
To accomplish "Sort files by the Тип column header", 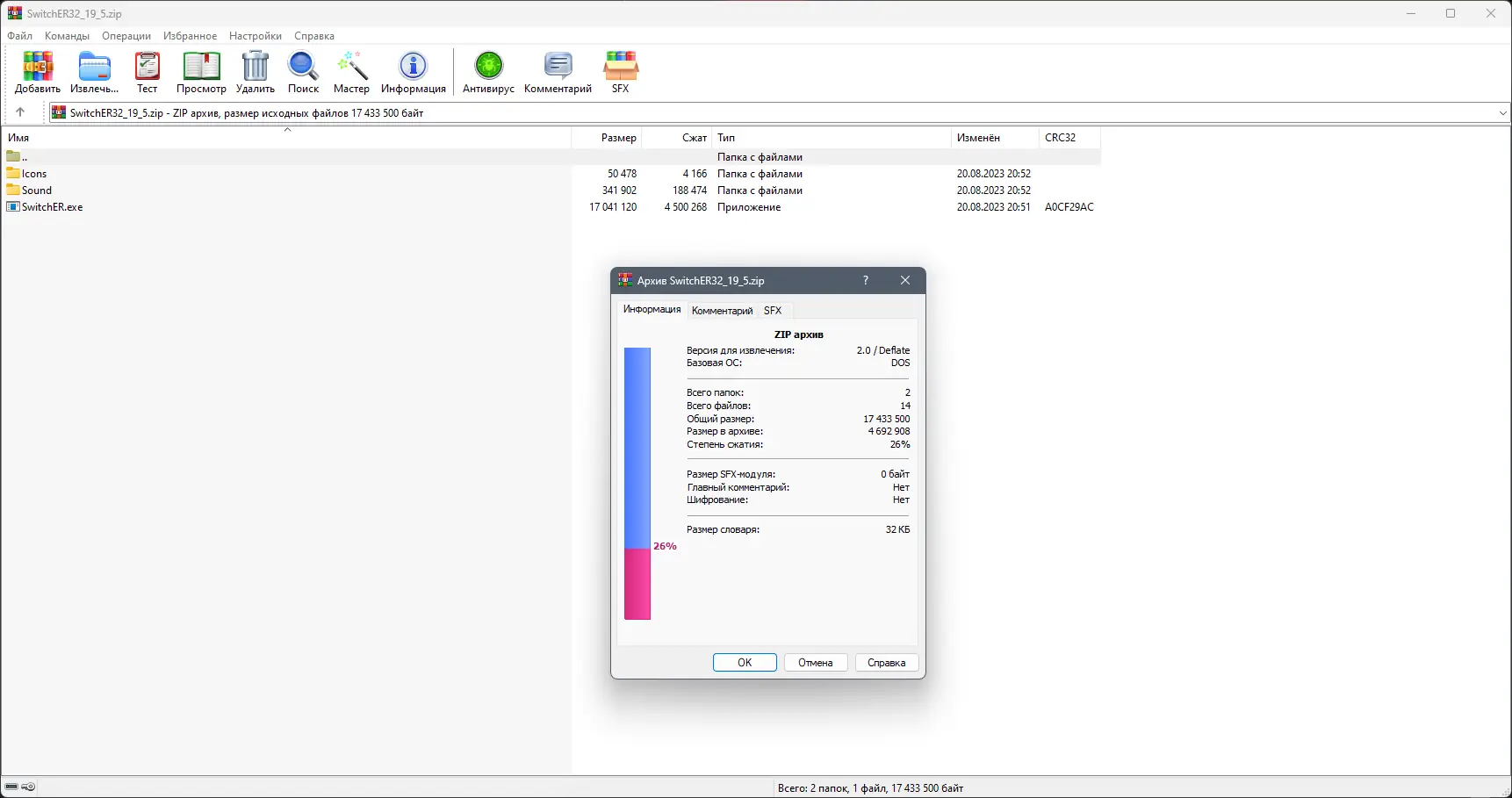I will pyautogui.click(x=832, y=138).
